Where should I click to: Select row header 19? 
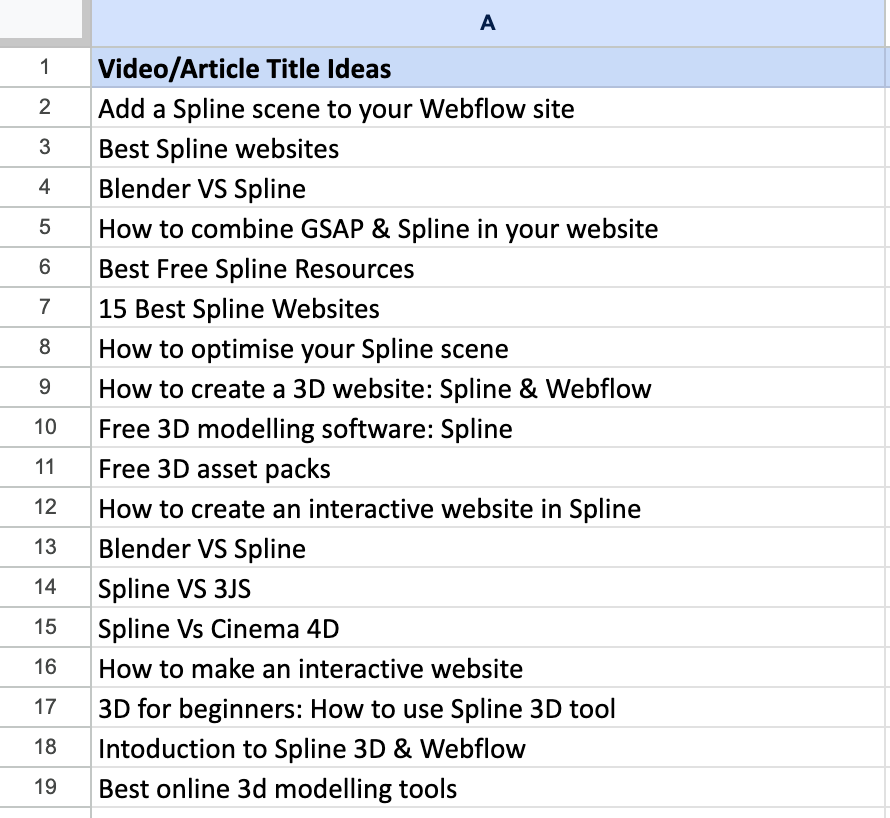tap(45, 788)
